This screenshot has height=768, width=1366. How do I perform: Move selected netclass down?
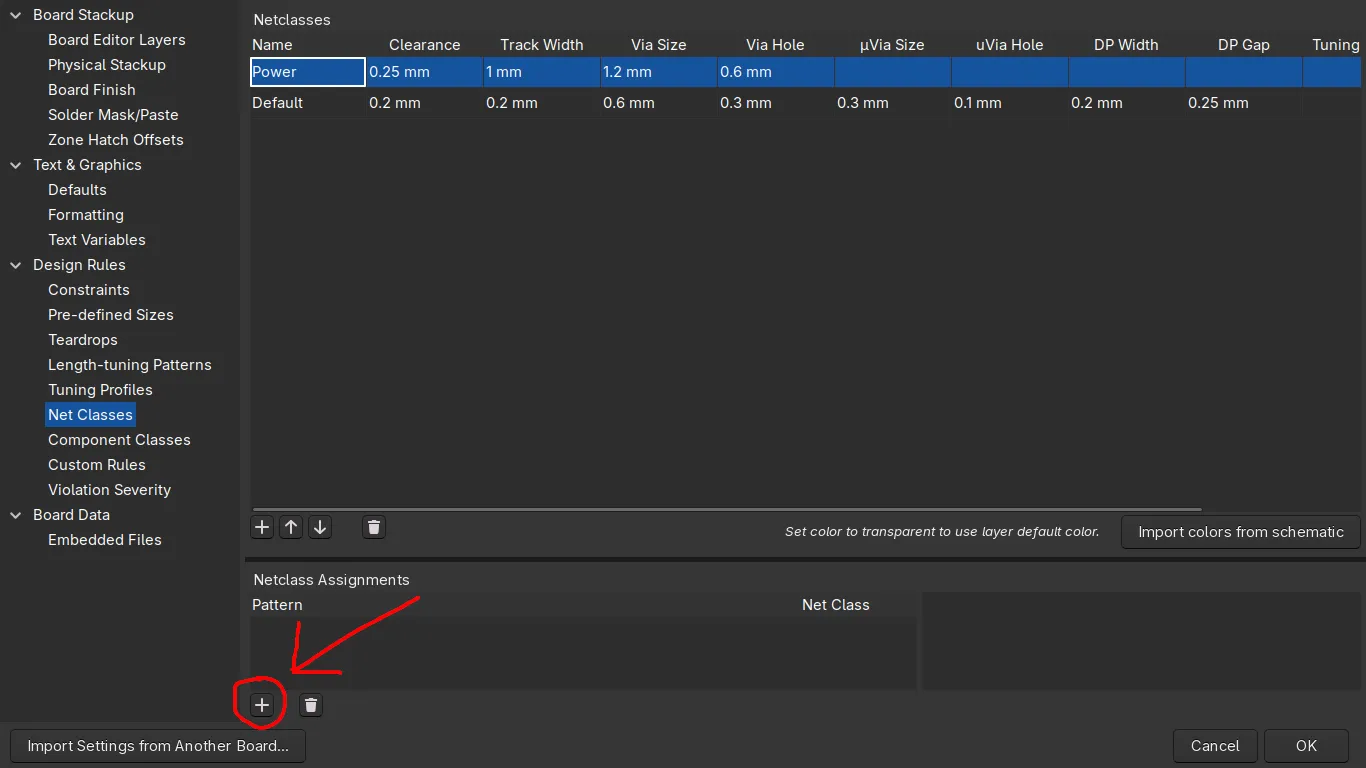[x=320, y=527]
